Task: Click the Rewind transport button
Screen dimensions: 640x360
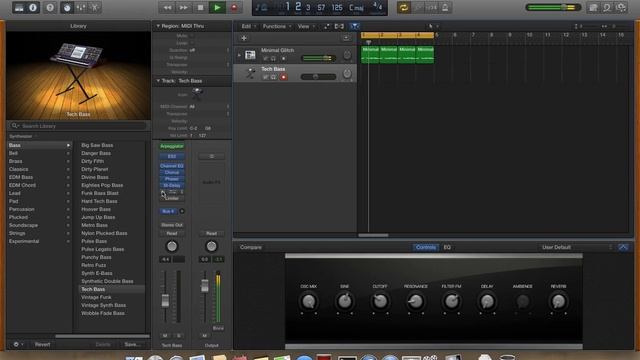Action: 167,7
